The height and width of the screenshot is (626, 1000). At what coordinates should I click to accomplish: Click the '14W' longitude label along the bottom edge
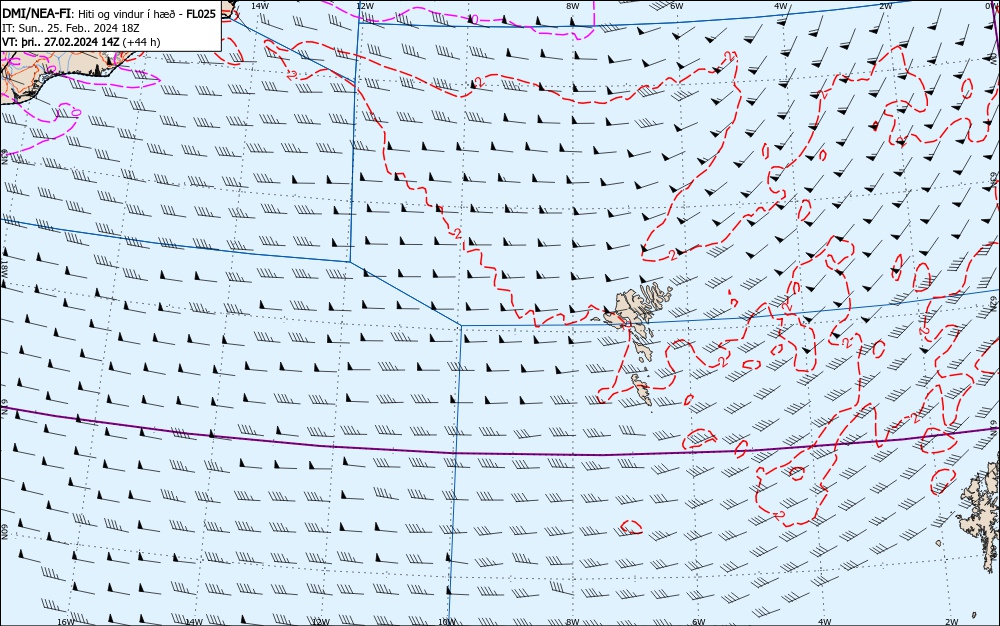tap(194, 622)
